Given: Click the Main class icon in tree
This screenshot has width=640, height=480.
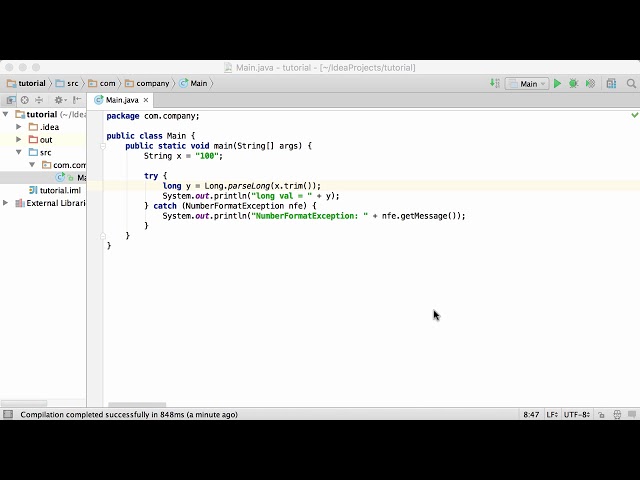Looking at the screenshot, I should click(x=60, y=177).
